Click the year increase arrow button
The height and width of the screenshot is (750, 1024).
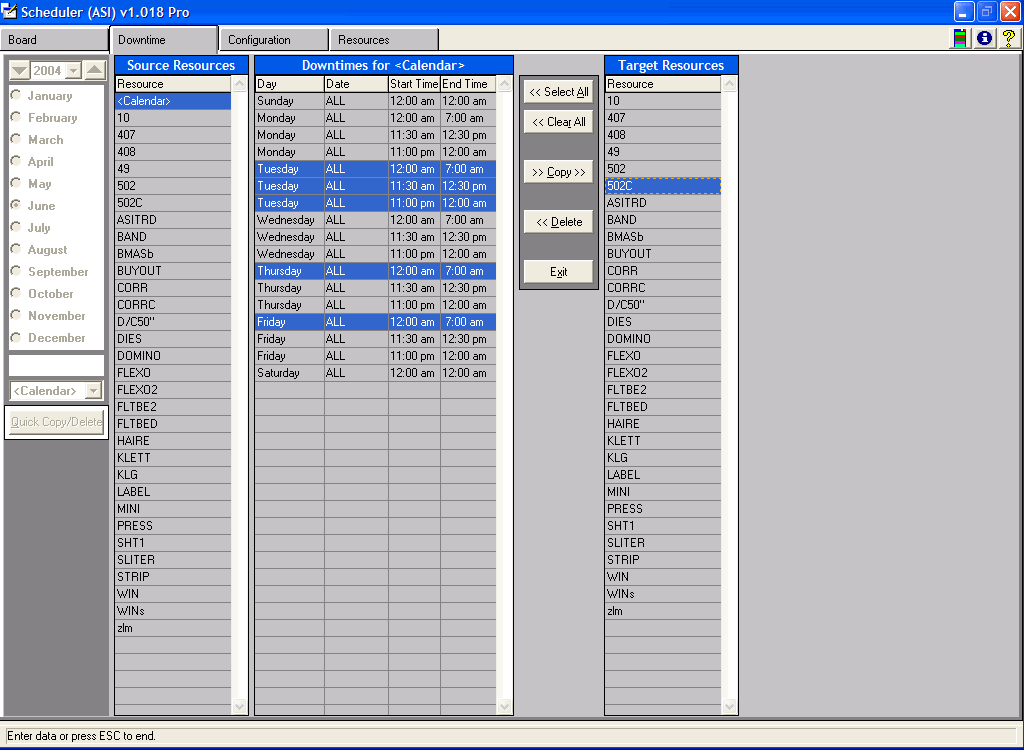[x=94, y=70]
